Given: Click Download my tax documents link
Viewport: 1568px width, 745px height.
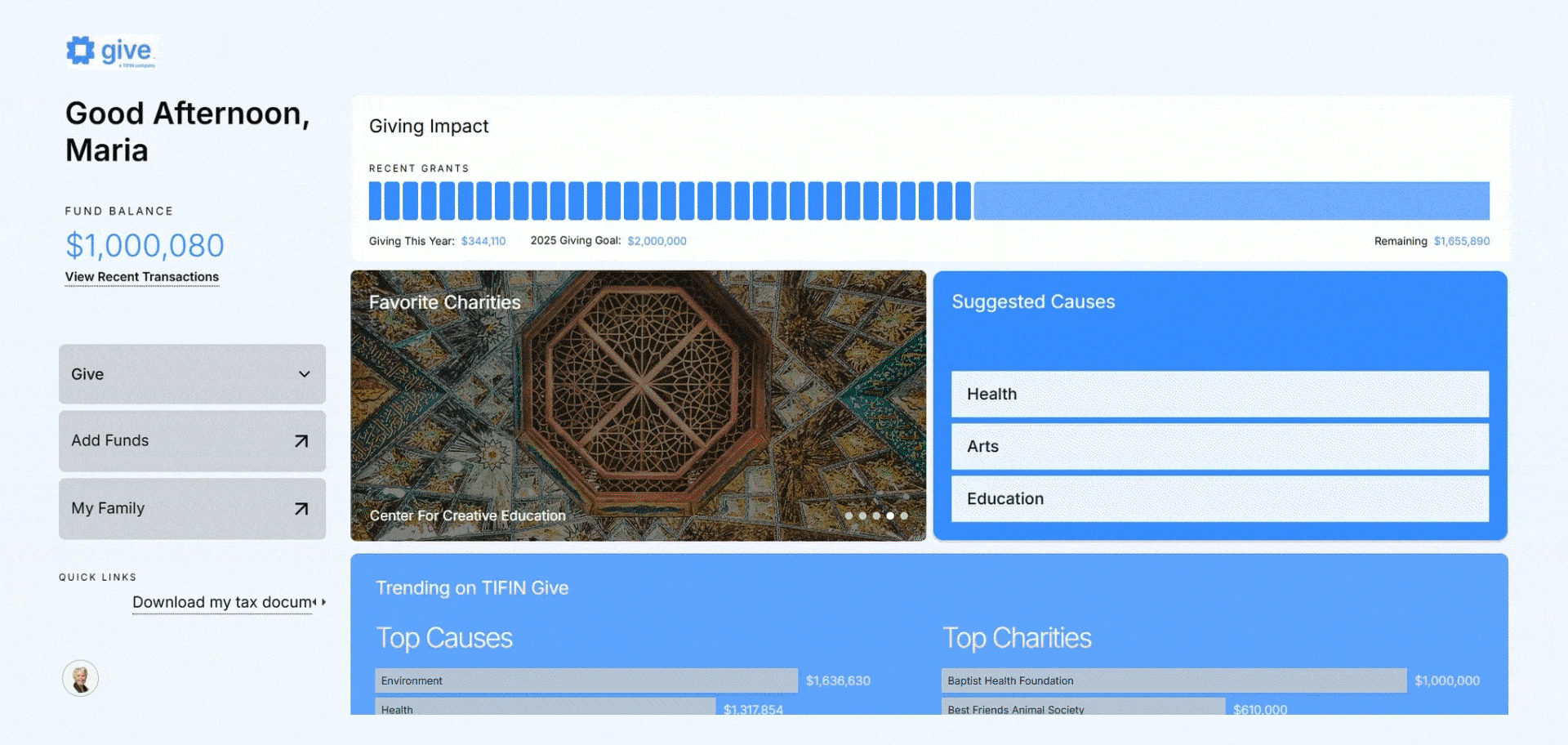Looking at the screenshot, I should (222, 603).
